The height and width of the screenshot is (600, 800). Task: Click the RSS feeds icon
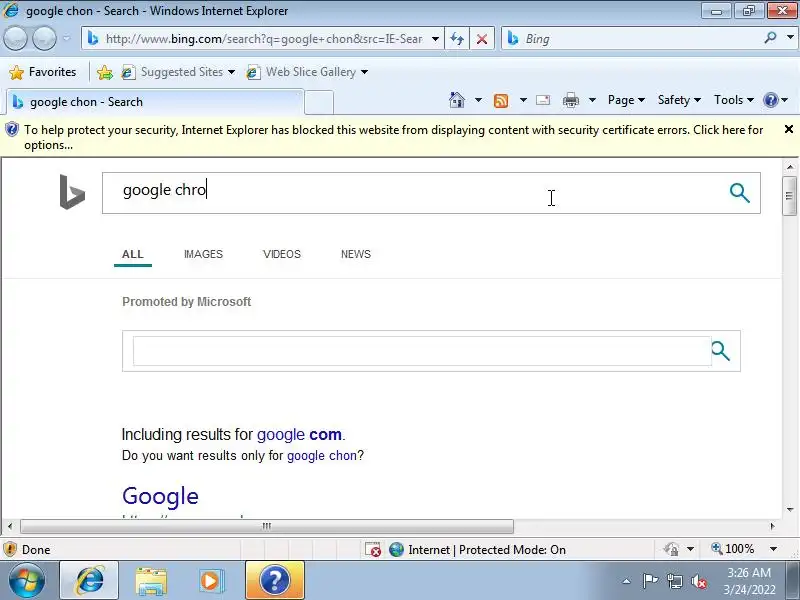click(501, 101)
